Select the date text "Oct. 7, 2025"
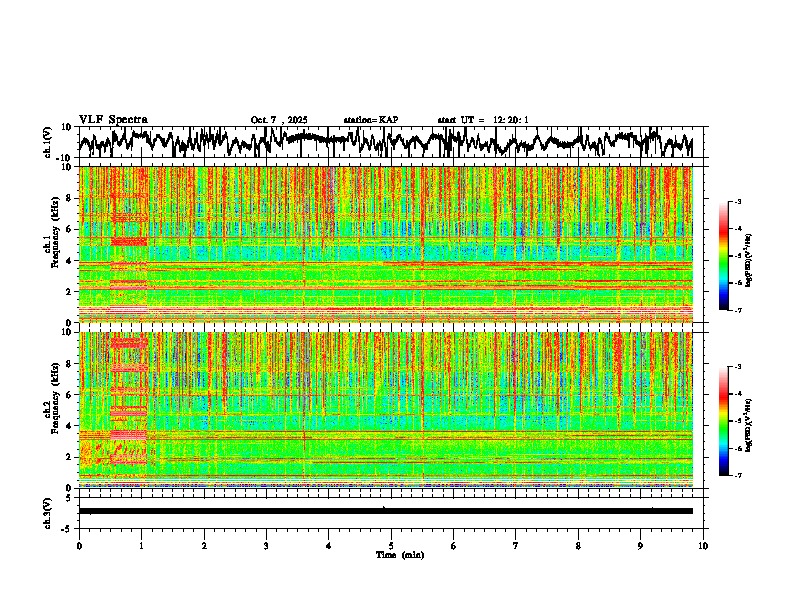Image resolution: width=792 pixels, height=612 pixels. click(x=279, y=120)
